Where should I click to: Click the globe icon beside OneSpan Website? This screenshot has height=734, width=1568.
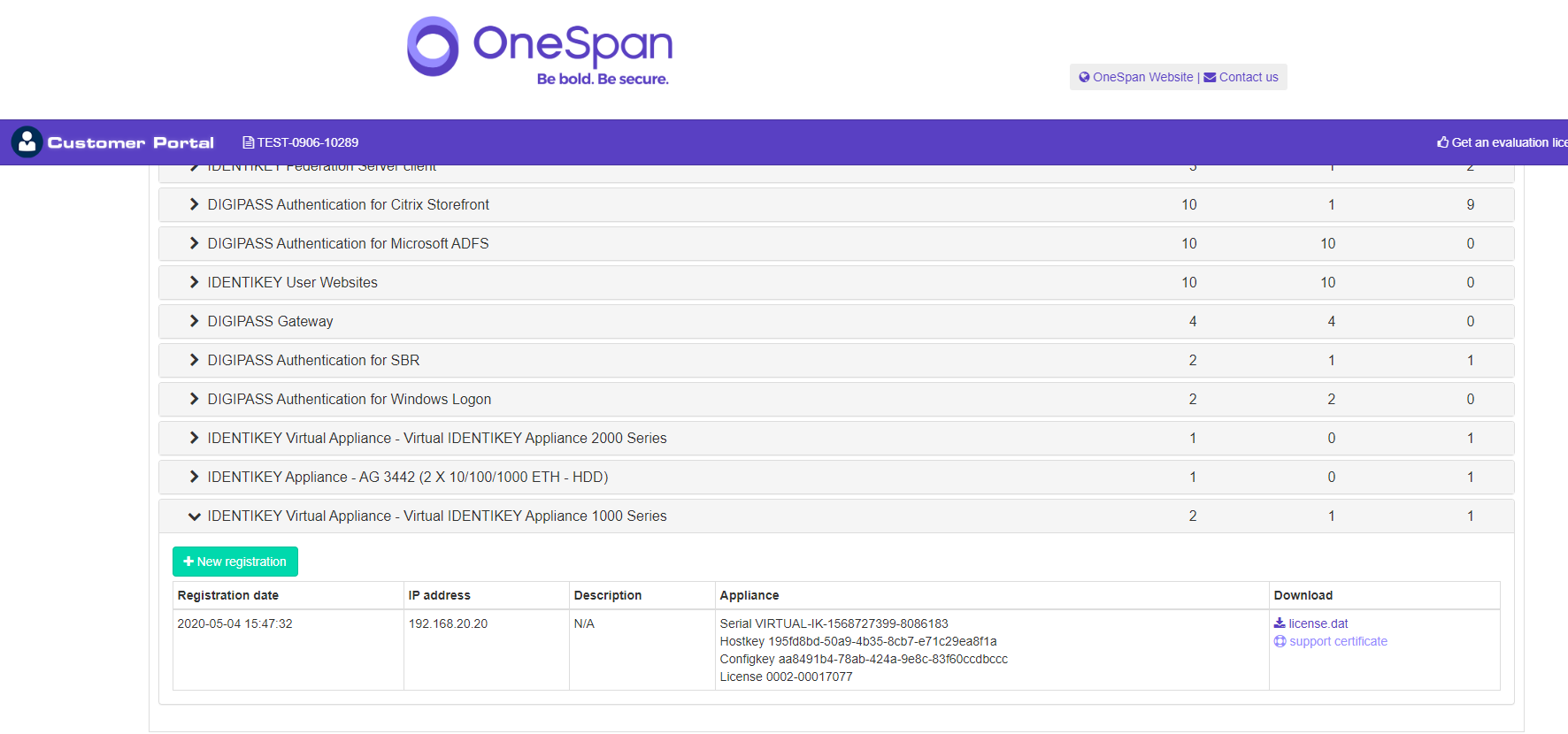tap(1084, 77)
